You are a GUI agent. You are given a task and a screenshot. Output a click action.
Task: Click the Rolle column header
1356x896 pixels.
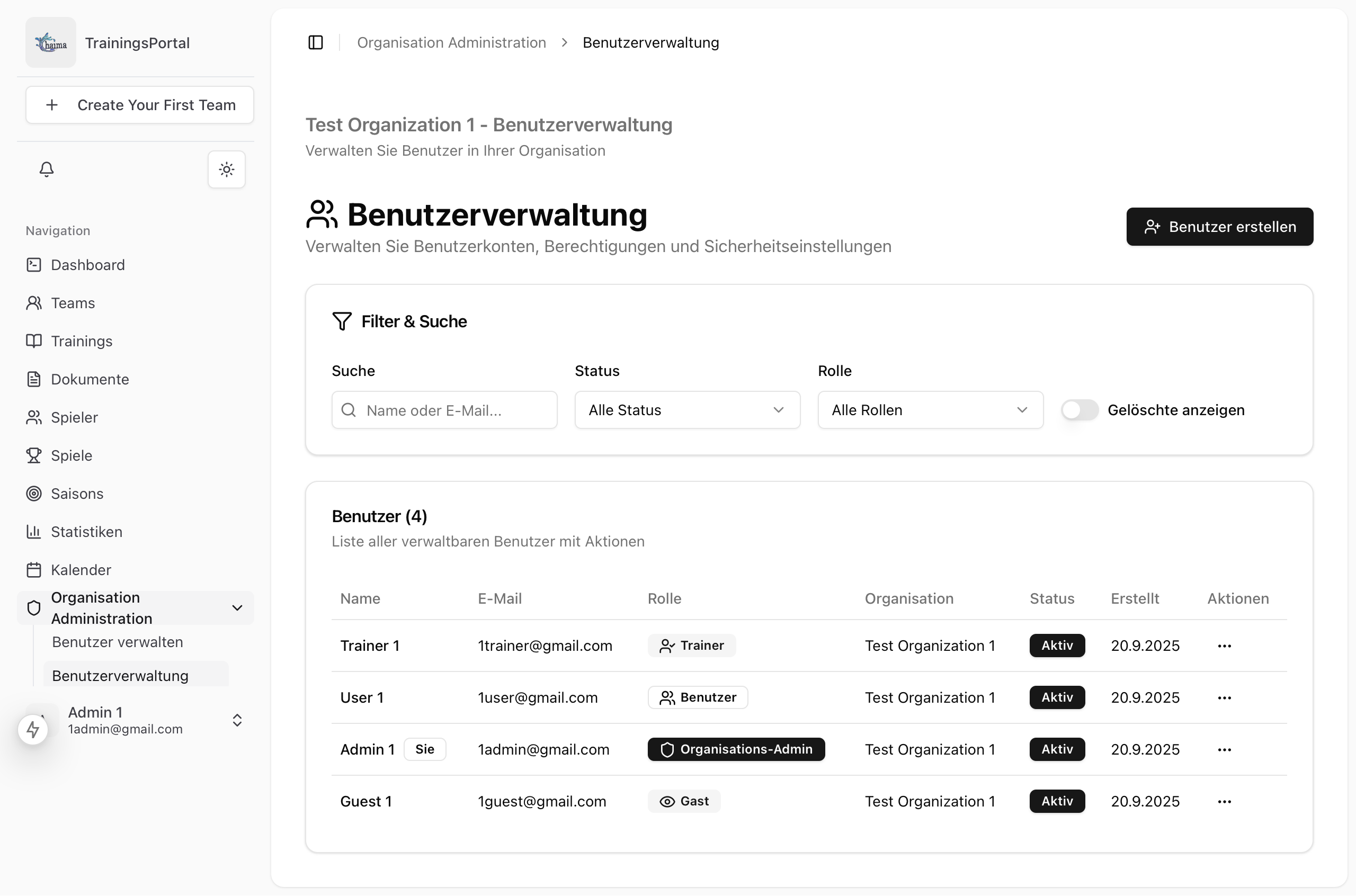664,598
